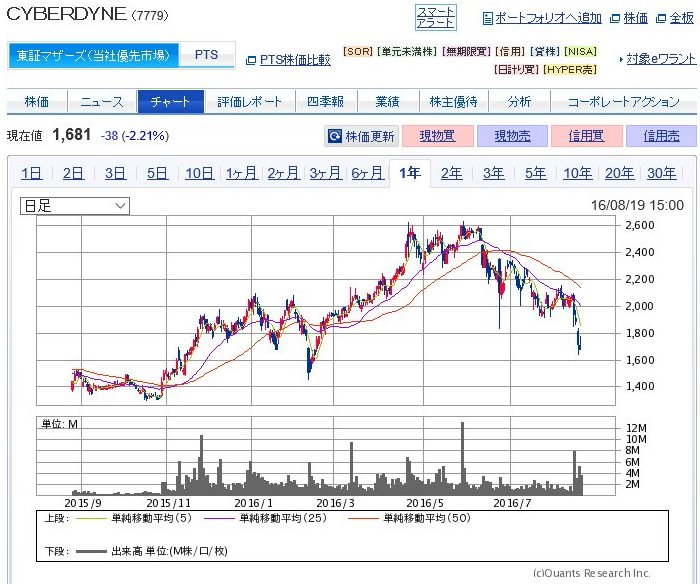Select the 30年 chart period
The height and width of the screenshot is (584, 700).
662,173
